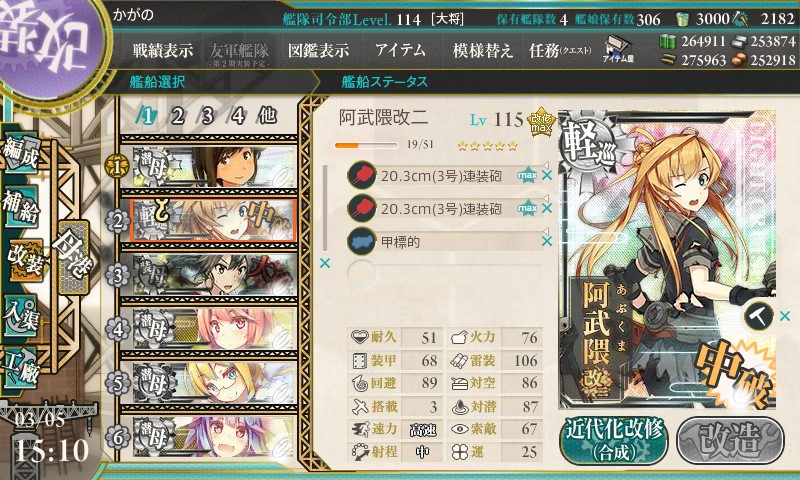Click the 母港 home port button
Image resolution: width=800 pixels, height=480 pixels.
(x=74, y=257)
